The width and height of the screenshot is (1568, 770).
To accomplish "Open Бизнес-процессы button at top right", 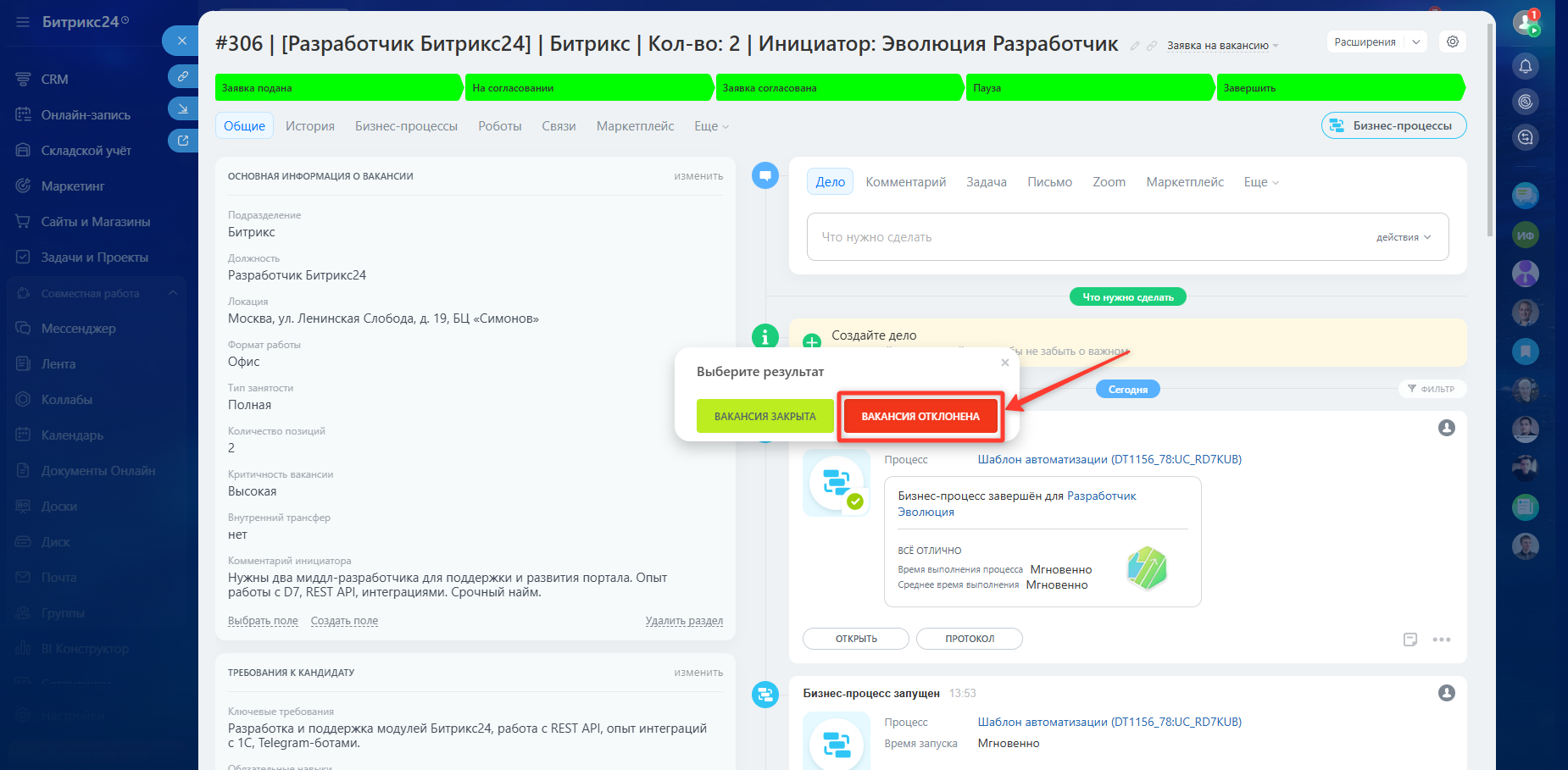I will 1394,125.
